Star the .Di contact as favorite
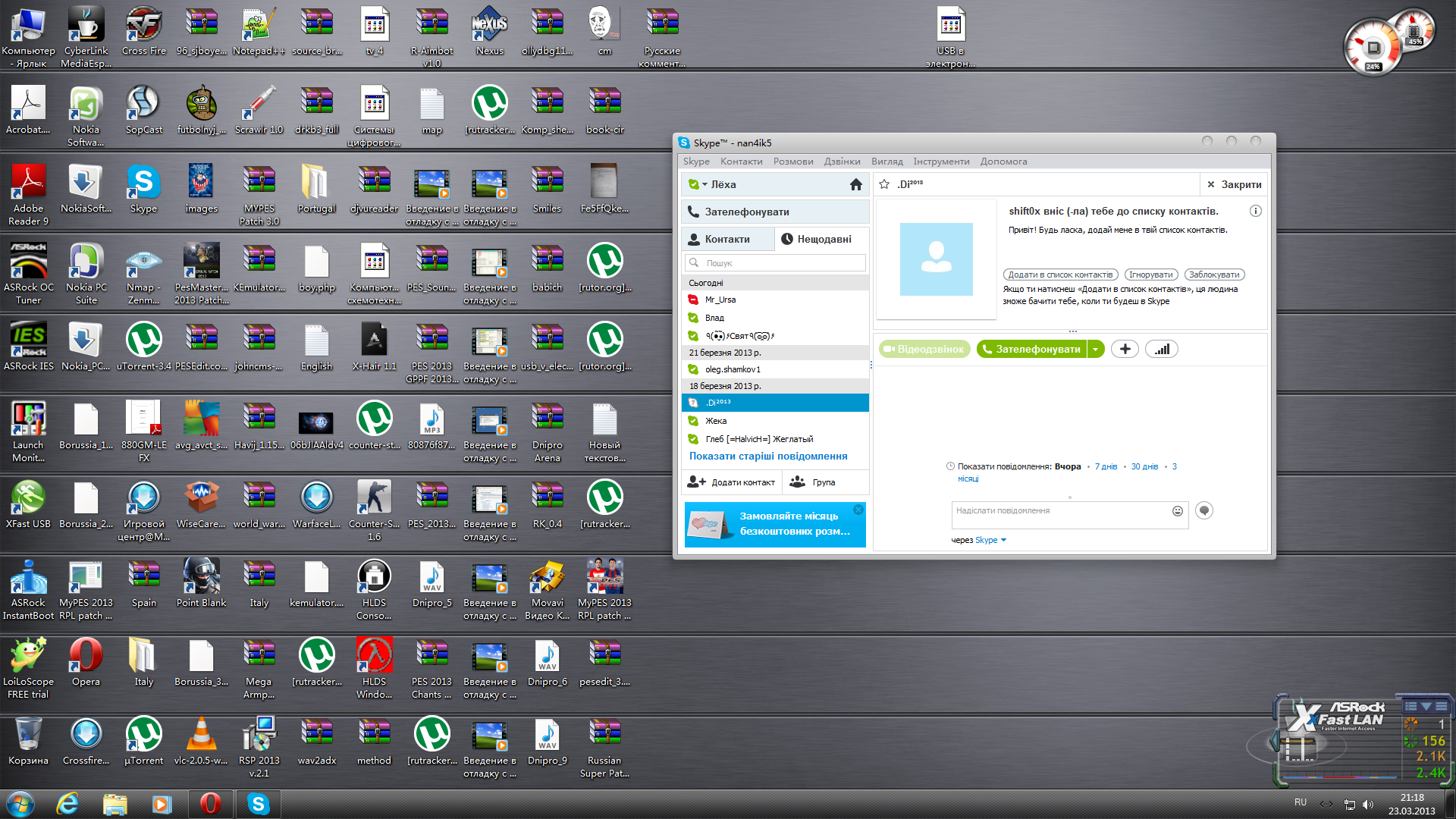 click(884, 184)
